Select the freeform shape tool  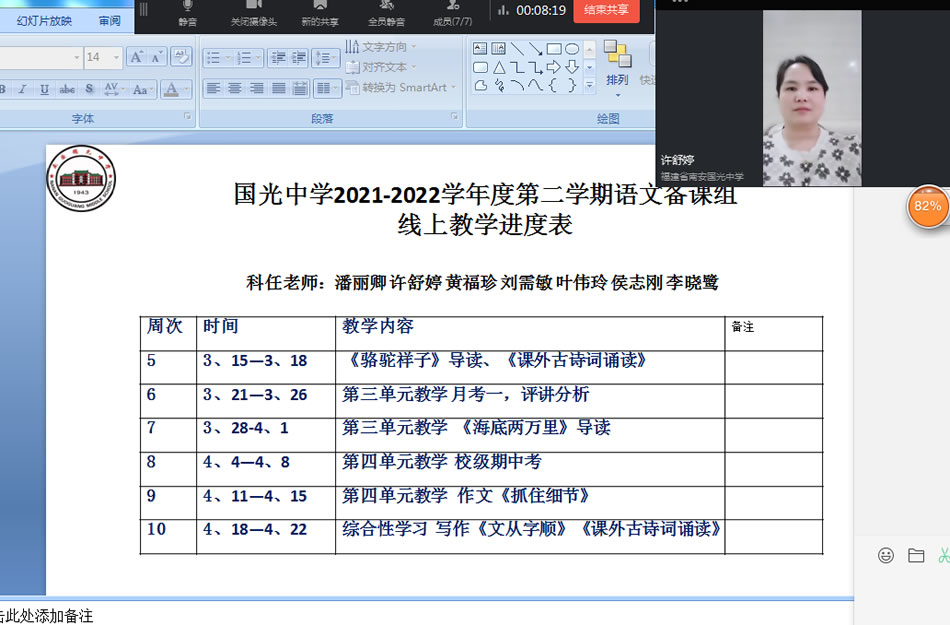480,85
